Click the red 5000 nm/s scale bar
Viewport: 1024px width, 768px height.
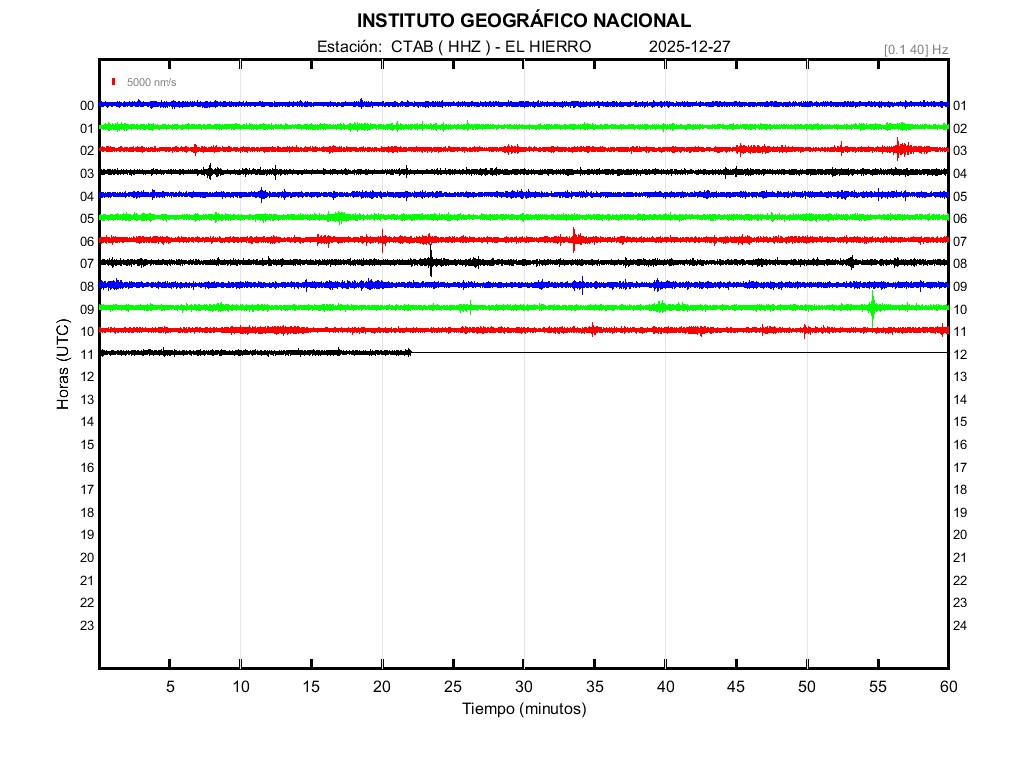(x=114, y=82)
